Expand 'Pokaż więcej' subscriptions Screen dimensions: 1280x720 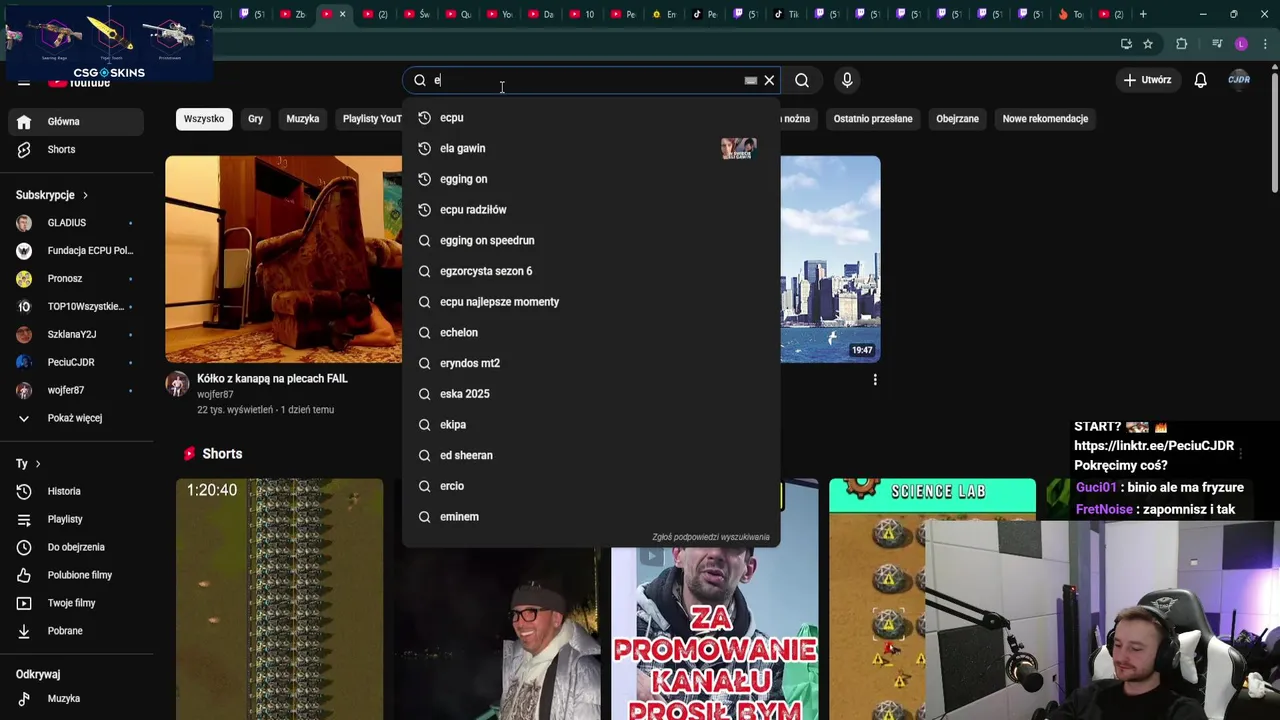(x=76, y=418)
